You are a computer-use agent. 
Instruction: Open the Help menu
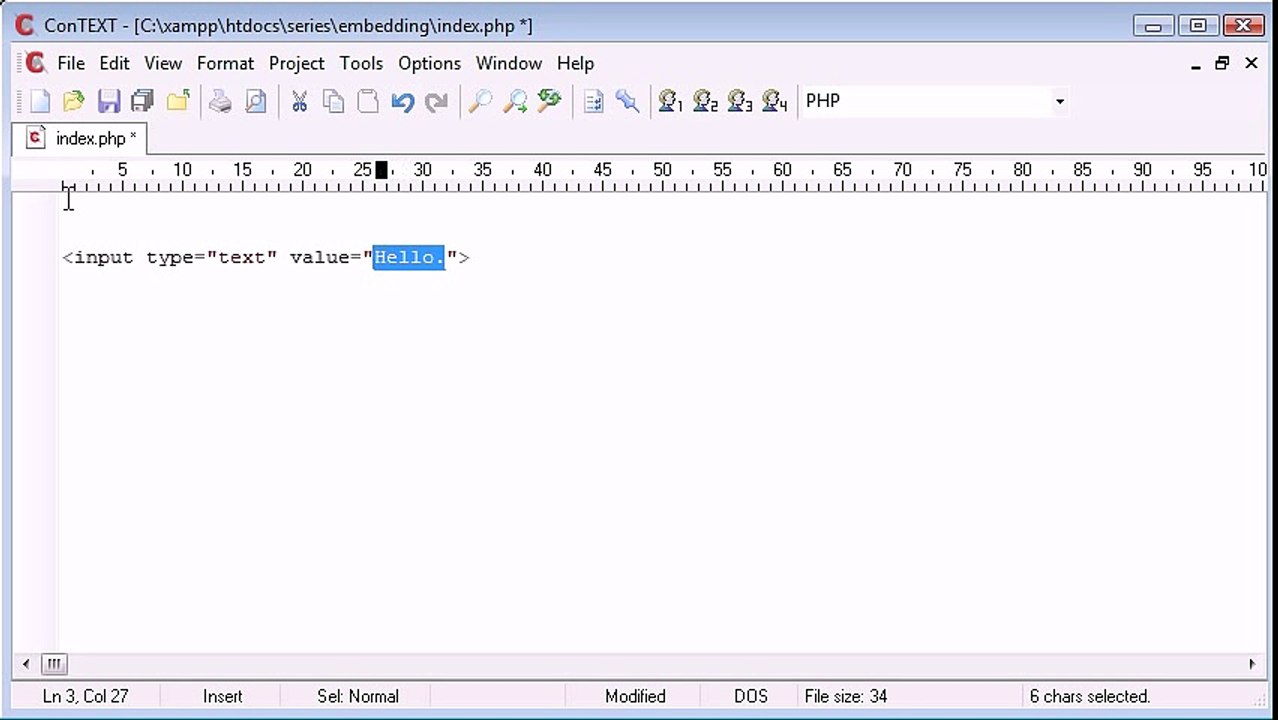tap(575, 63)
